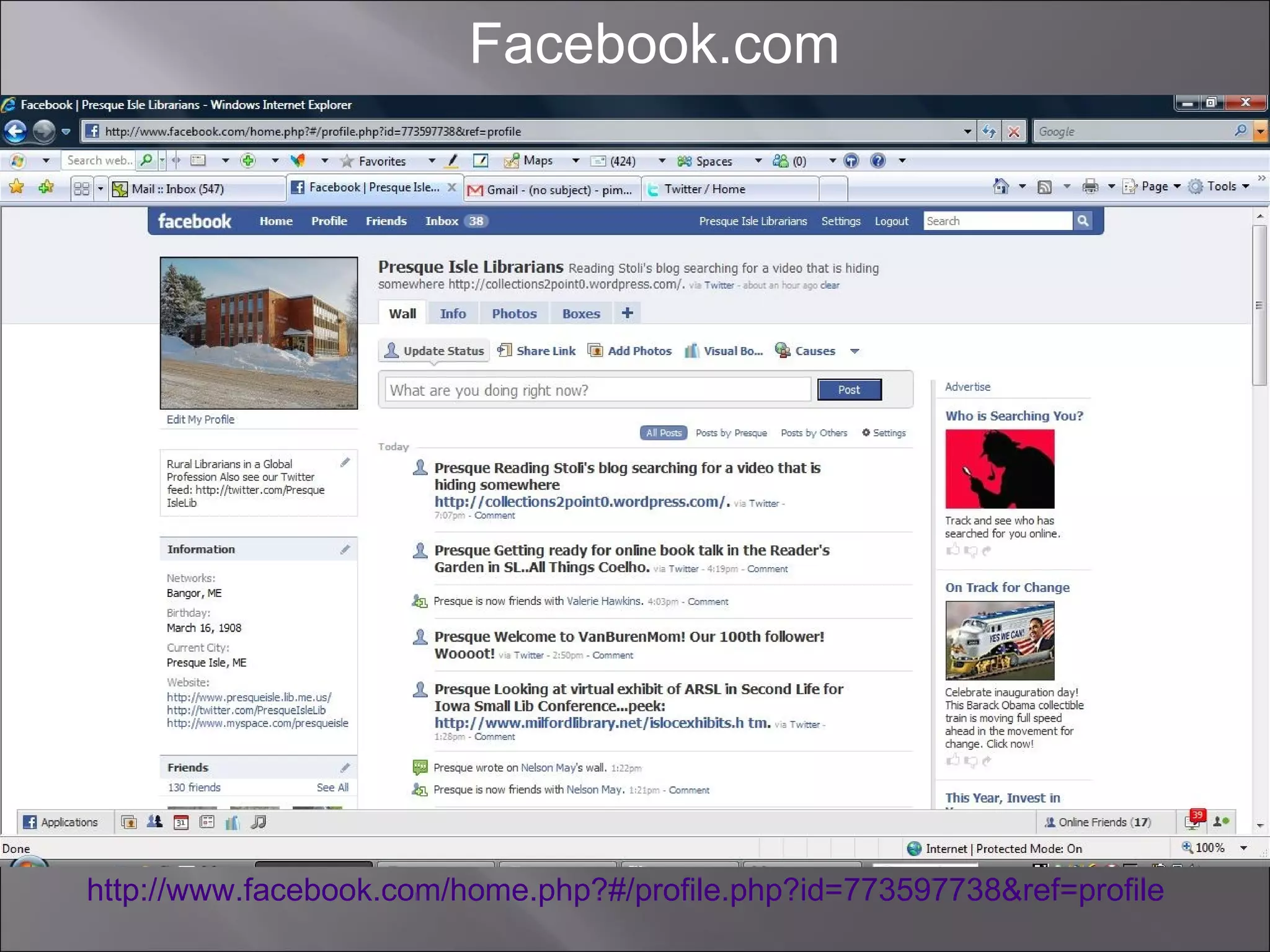Switch filter to Posts by Presque

(x=731, y=433)
